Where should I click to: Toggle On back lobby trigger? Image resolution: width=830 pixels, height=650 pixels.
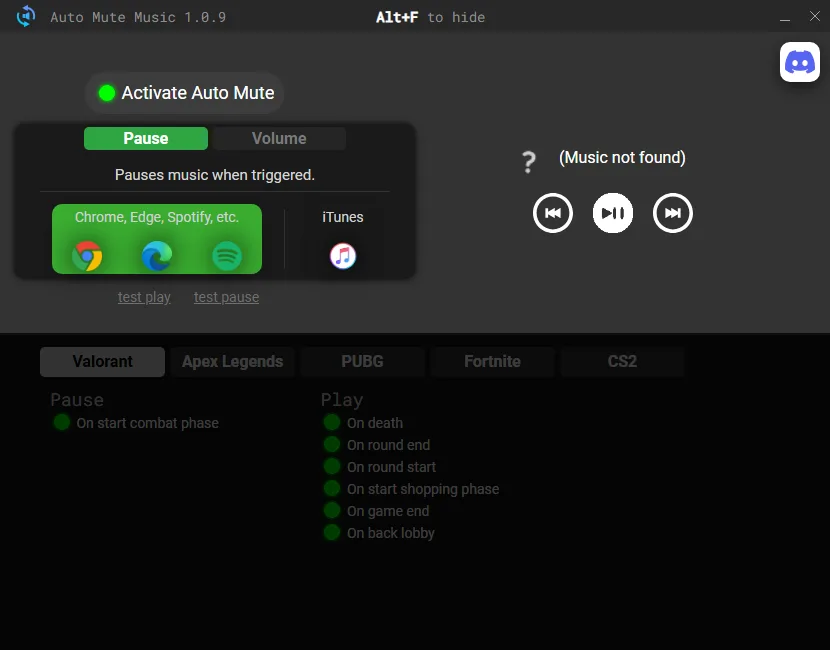click(x=332, y=532)
